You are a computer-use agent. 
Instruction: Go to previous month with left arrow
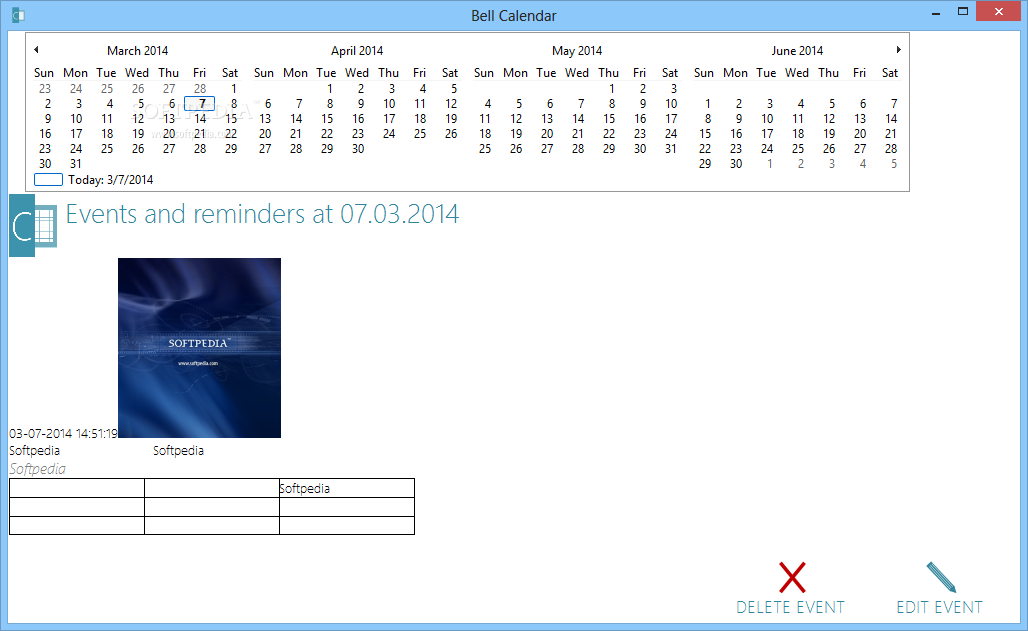pyautogui.click(x=36, y=50)
